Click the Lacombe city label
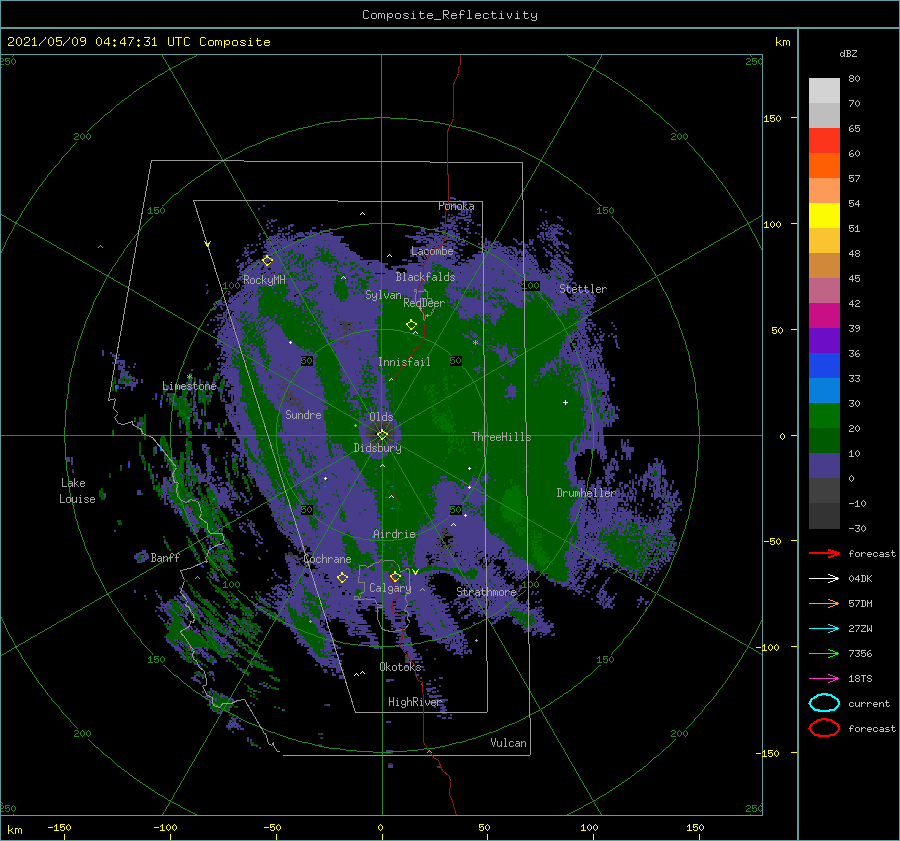This screenshot has width=900, height=841. pos(432,251)
